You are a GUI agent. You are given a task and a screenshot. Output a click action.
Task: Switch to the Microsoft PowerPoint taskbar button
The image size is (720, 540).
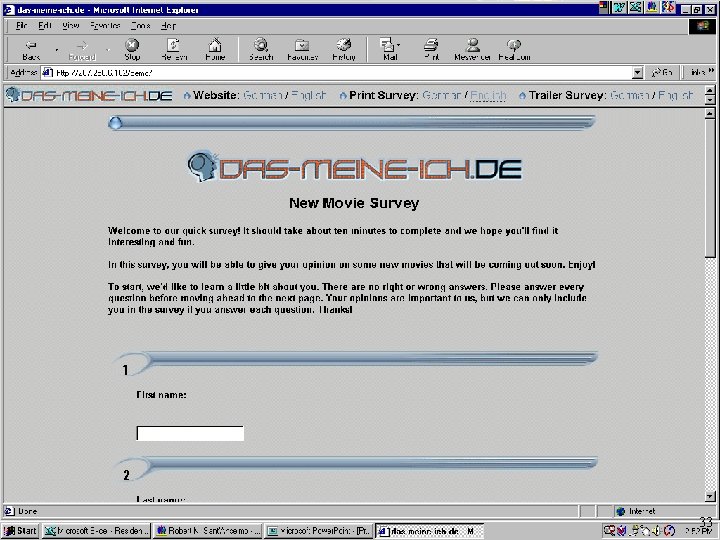319,531
